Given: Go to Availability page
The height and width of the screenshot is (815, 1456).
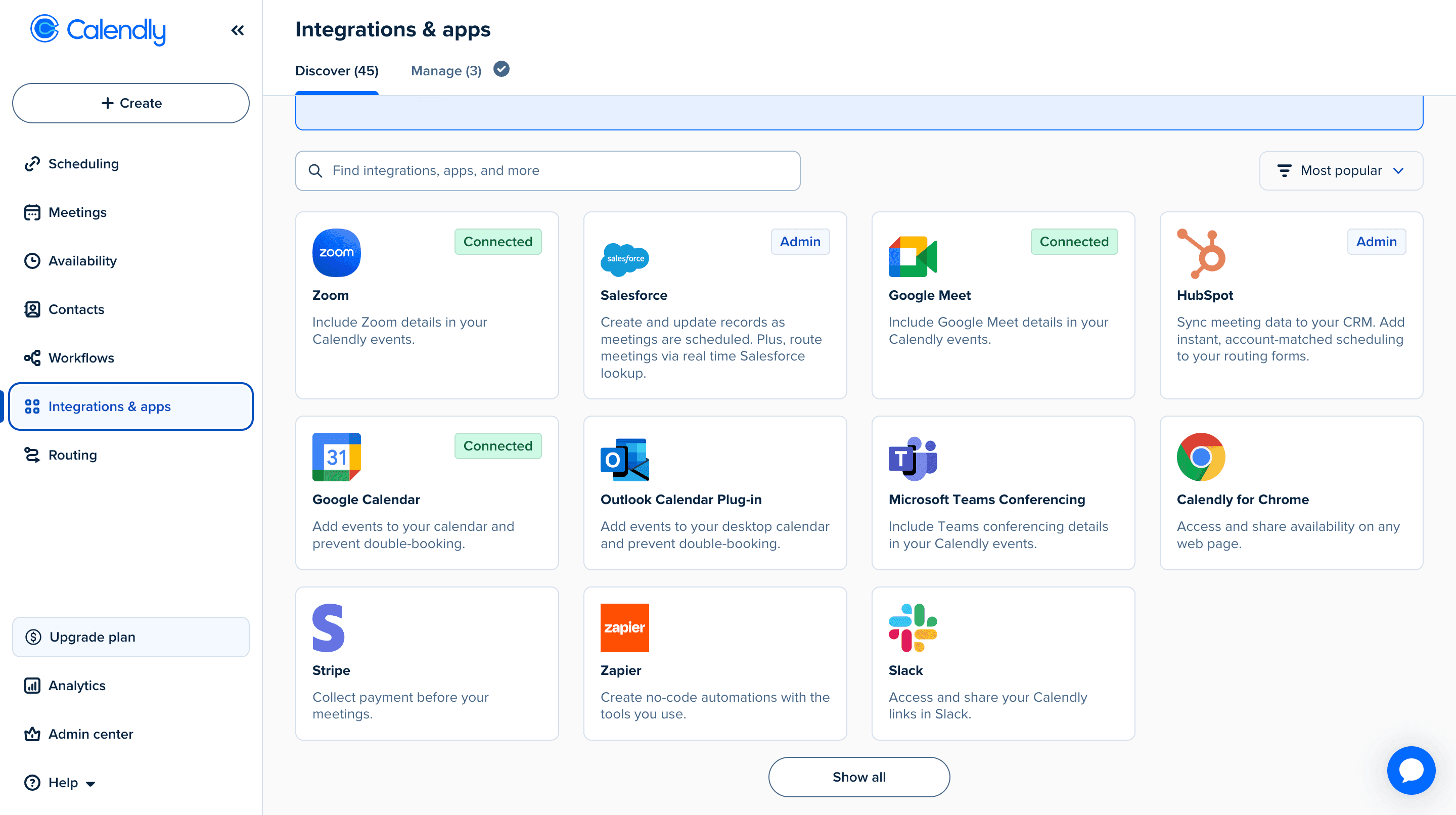Looking at the screenshot, I should click(x=130, y=261).
